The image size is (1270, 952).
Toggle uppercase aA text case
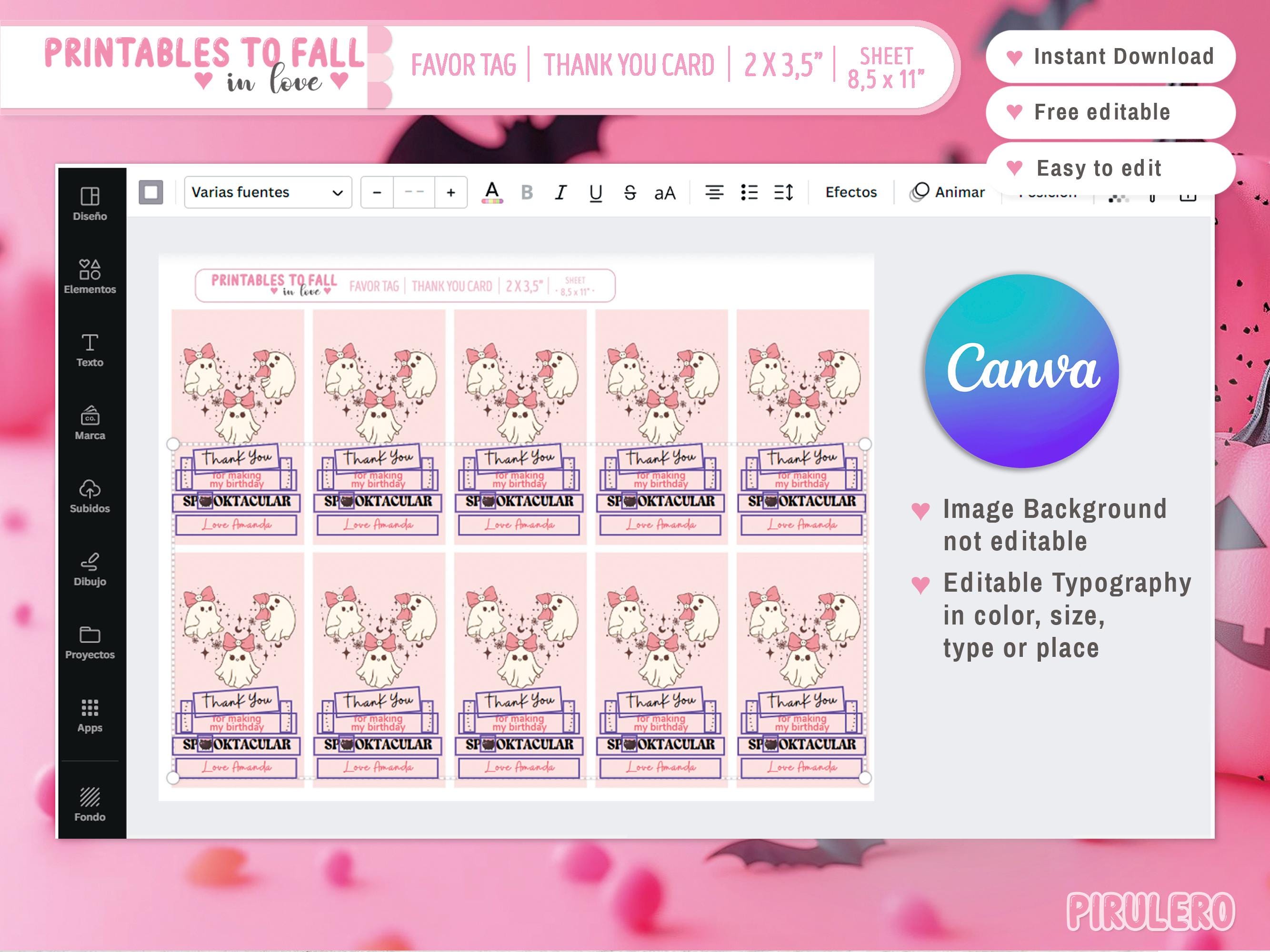665,193
